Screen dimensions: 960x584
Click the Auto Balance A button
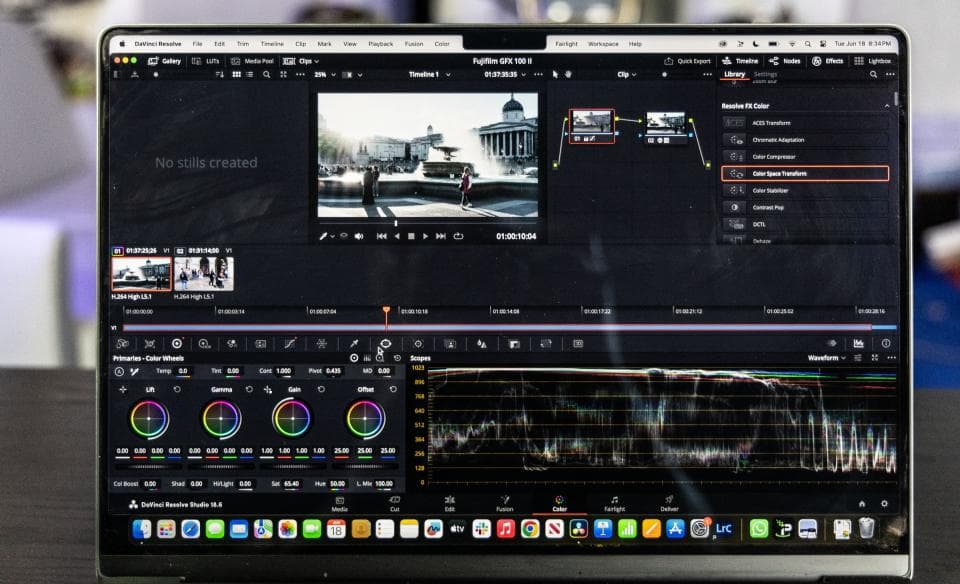coord(119,372)
